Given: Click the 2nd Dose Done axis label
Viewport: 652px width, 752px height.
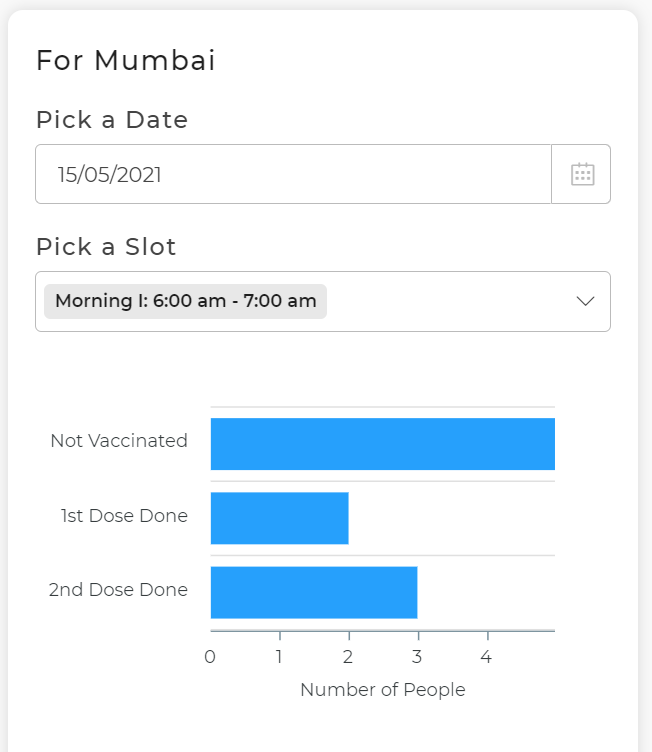Looking at the screenshot, I should pos(118,590).
